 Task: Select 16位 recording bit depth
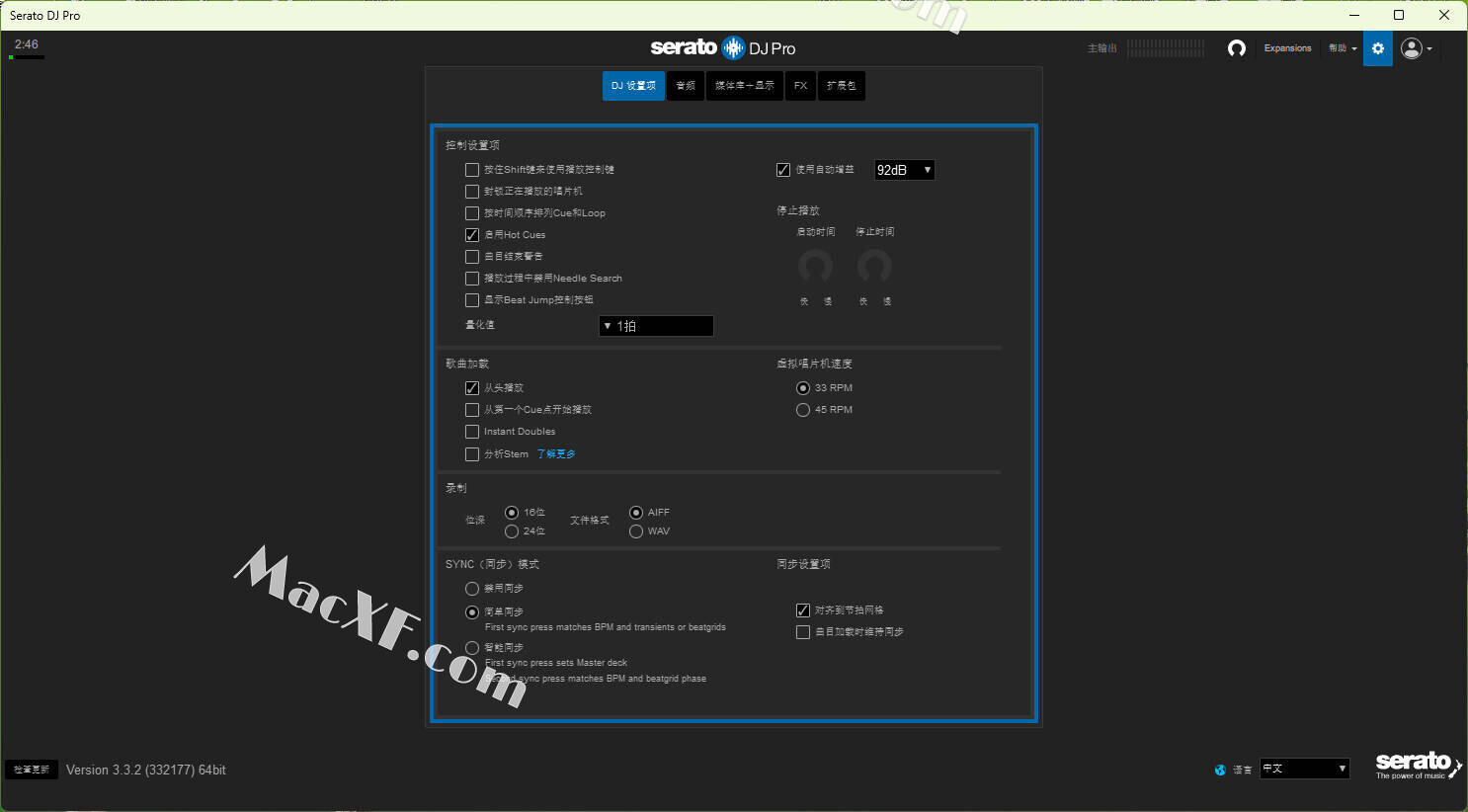click(x=512, y=513)
